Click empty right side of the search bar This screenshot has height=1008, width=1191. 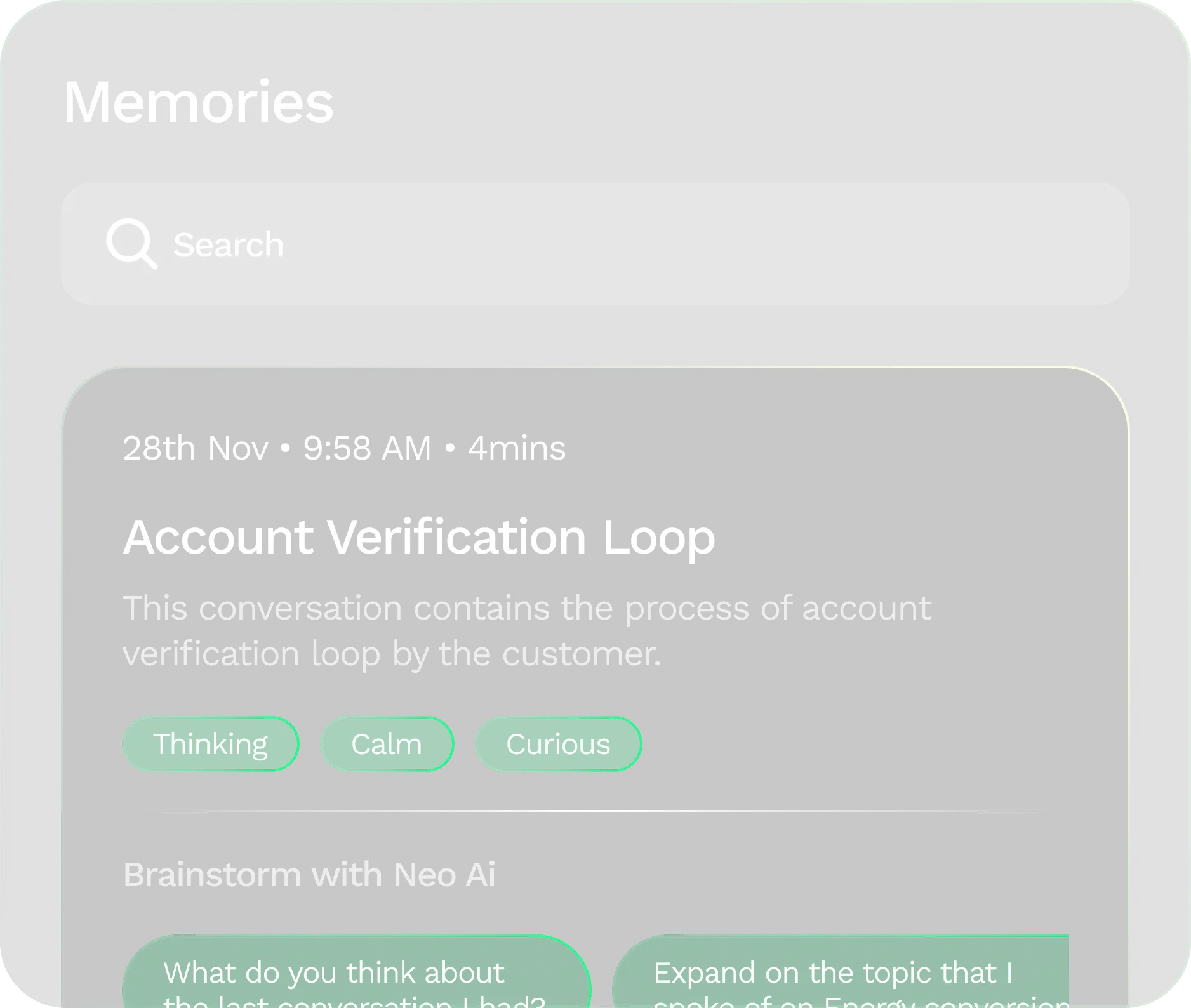pos(889,244)
